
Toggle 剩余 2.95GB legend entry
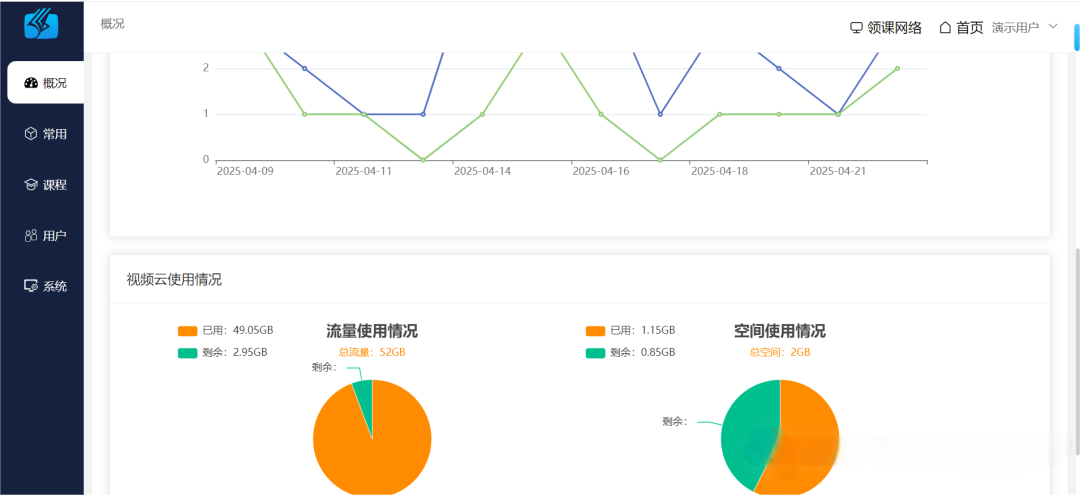[x=222, y=352]
